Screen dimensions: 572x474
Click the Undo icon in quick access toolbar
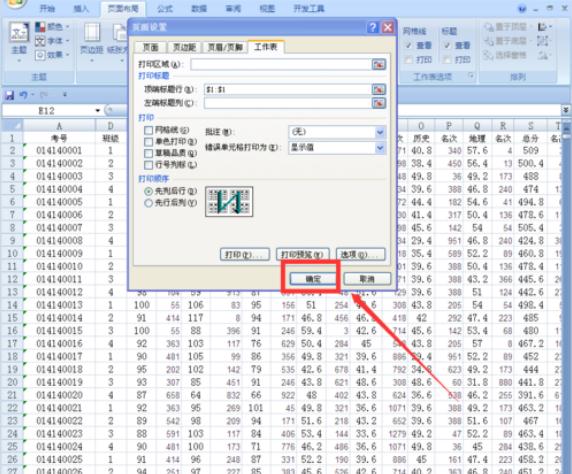pyautogui.click(x=23, y=95)
